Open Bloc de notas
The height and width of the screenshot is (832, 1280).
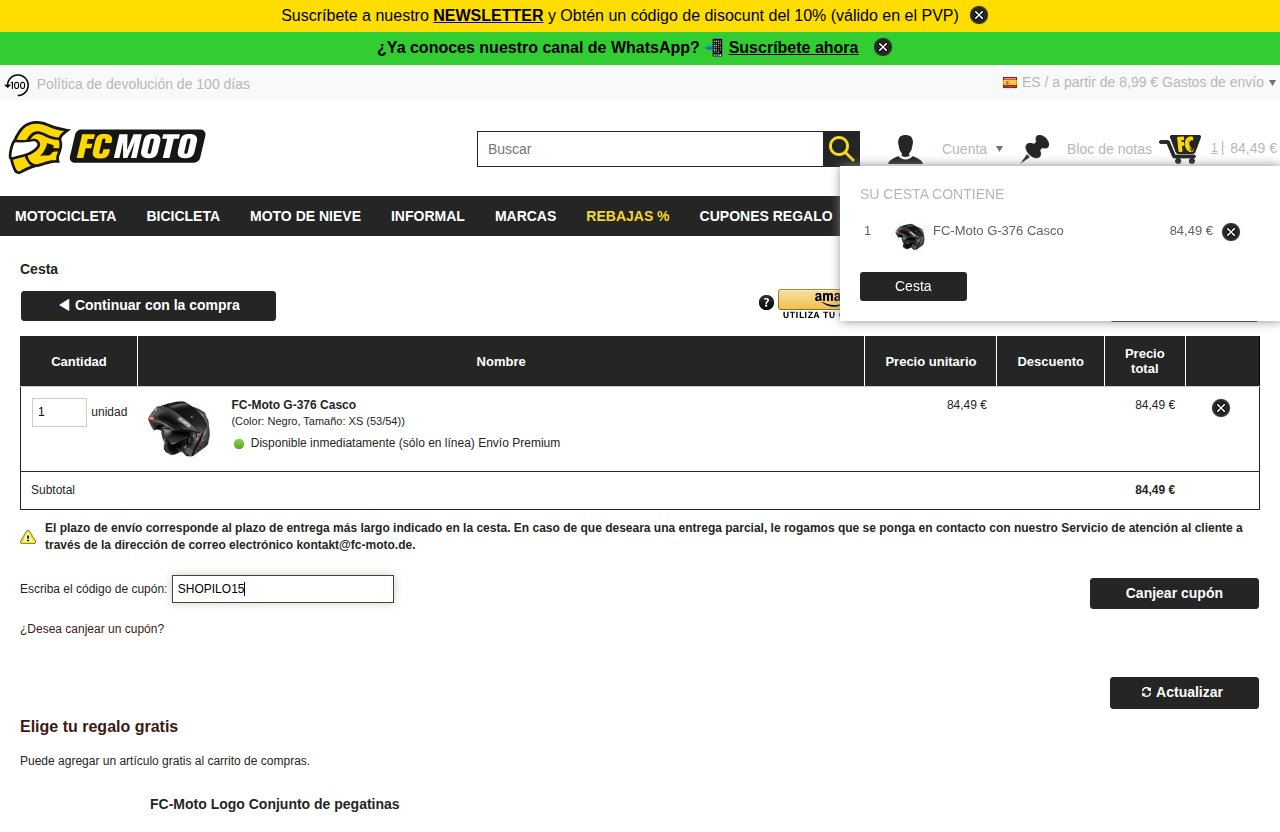(1109, 149)
